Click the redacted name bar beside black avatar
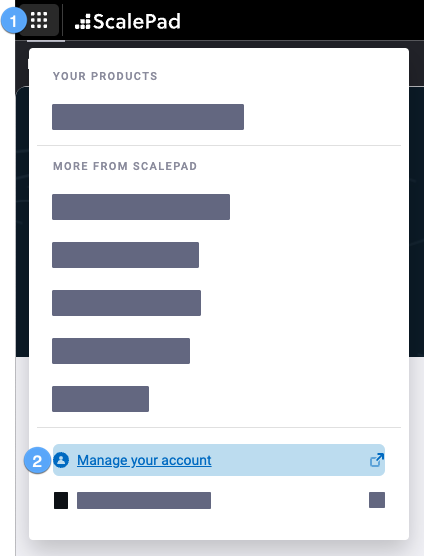Image resolution: width=424 pixels, height=556 pixels. pos(144,500)
